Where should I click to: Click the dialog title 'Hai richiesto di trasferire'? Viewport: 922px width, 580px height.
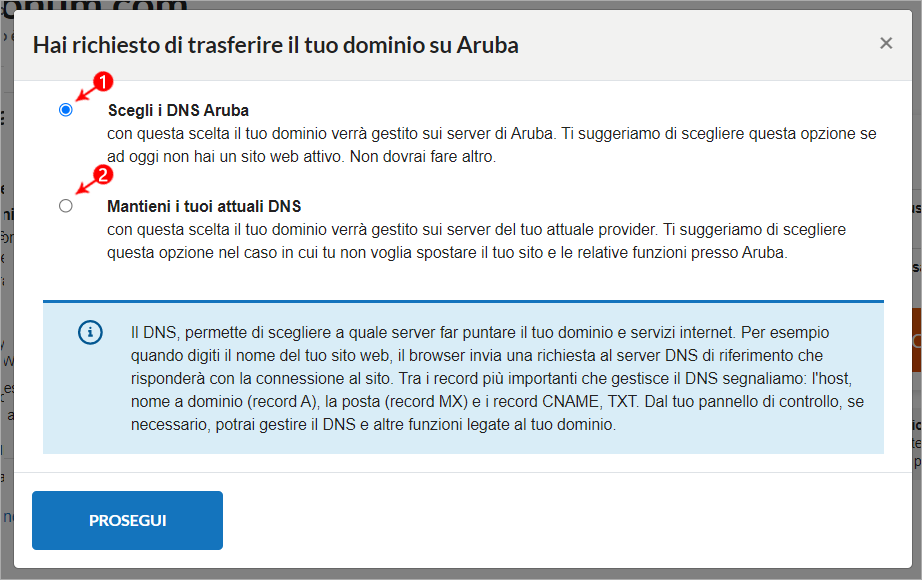click(276, 45)
